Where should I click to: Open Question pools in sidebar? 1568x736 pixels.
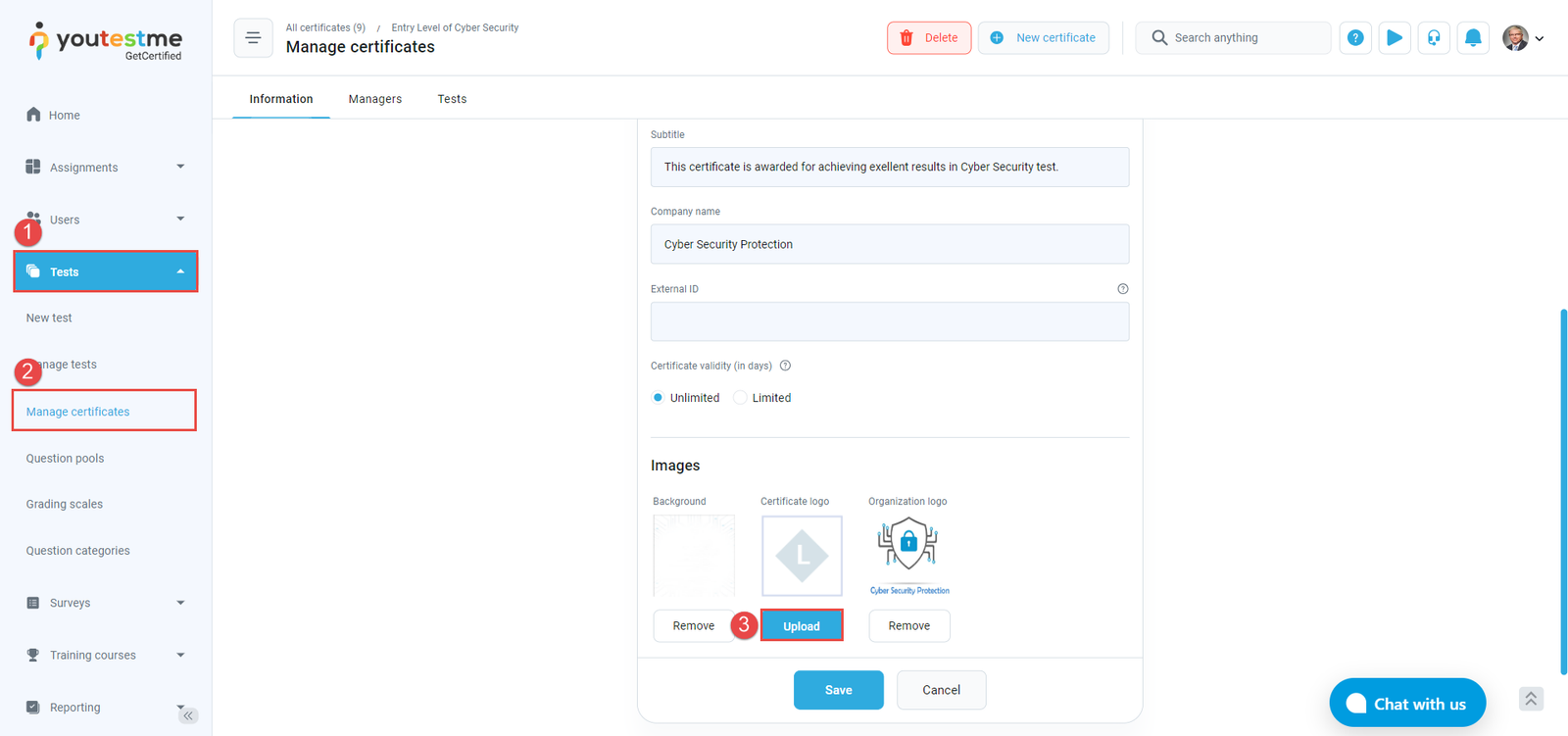(65, 458)
